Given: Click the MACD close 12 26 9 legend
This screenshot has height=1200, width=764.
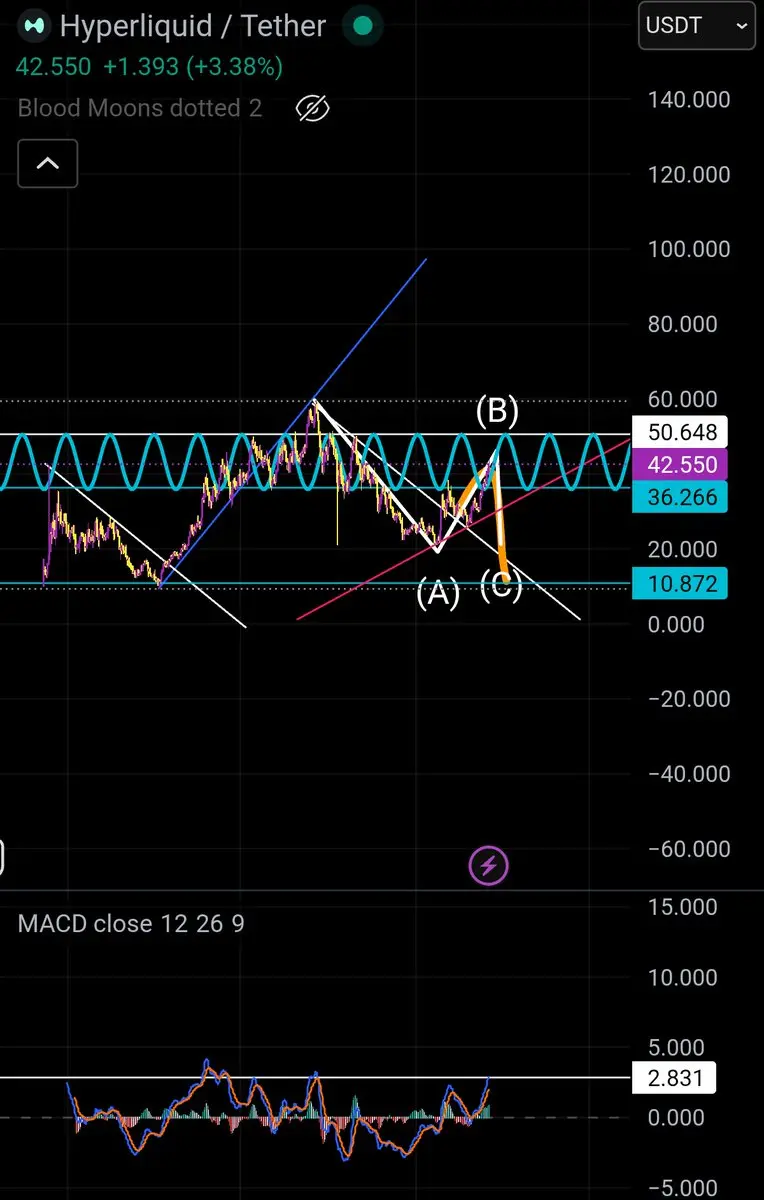Looking at the screenshot, I should coord(131,923).
